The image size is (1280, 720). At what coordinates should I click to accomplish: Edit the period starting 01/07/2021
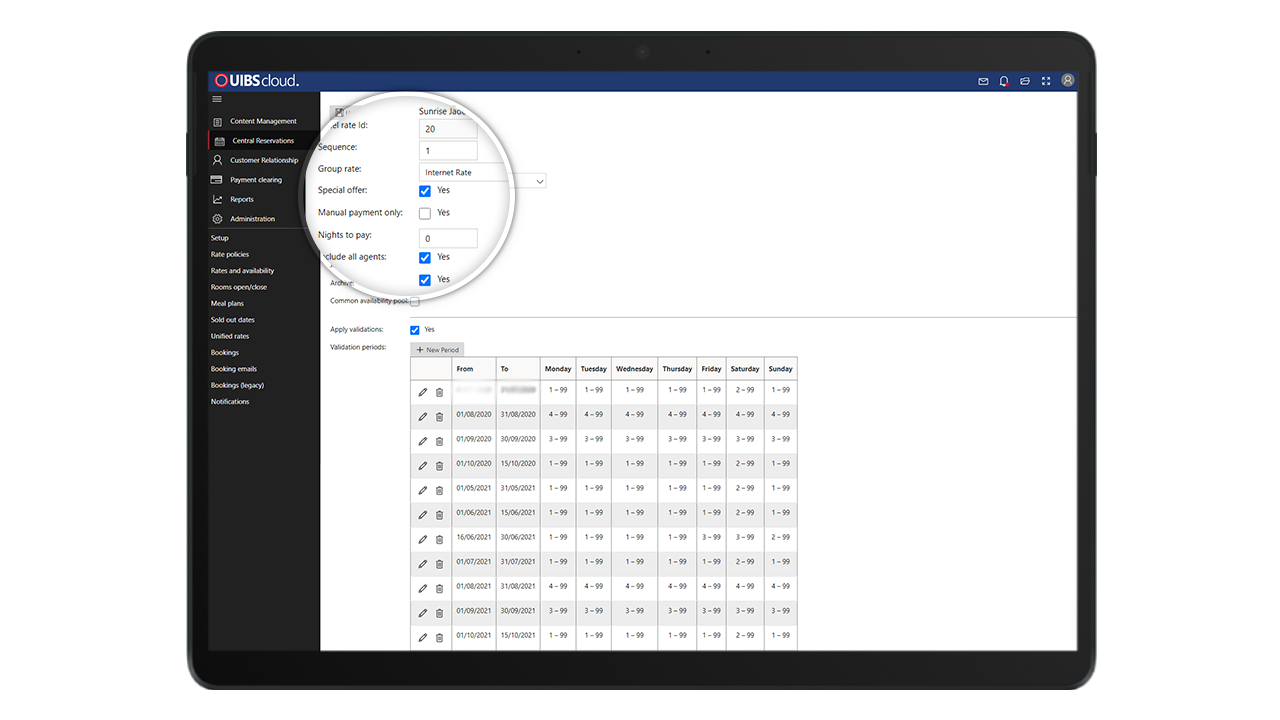tap(423, 564)
